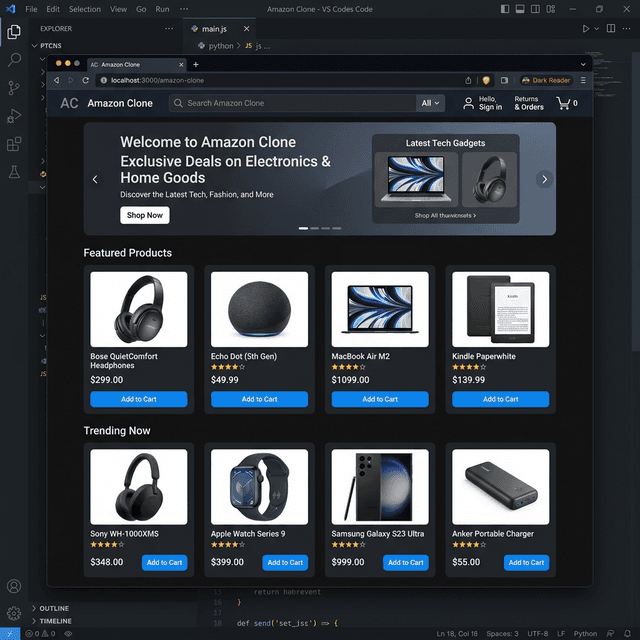
Task: Open the Testing flask icon
Action: (x=14, y=172)
